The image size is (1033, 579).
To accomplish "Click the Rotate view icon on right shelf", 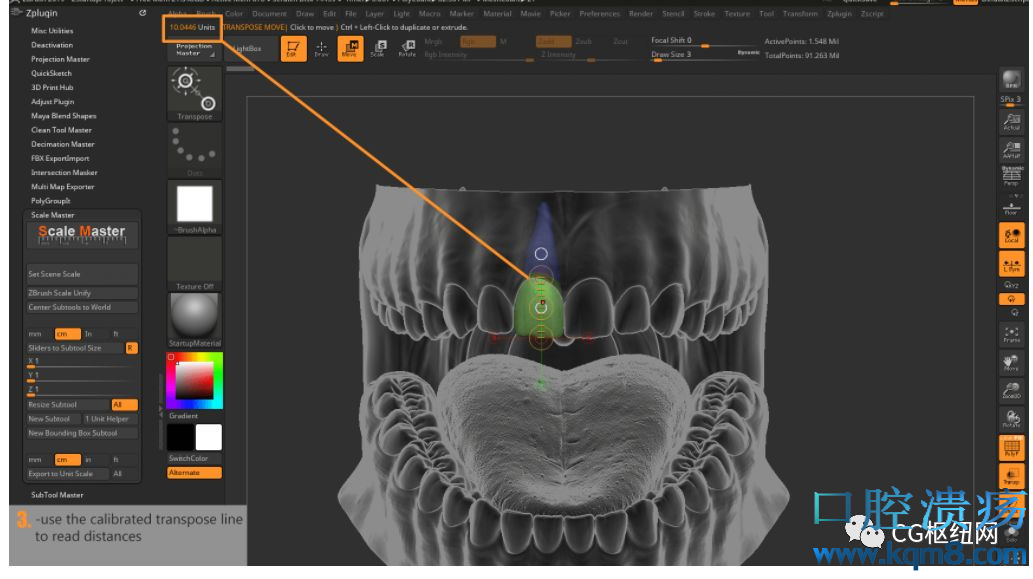I will point(1011,418).
